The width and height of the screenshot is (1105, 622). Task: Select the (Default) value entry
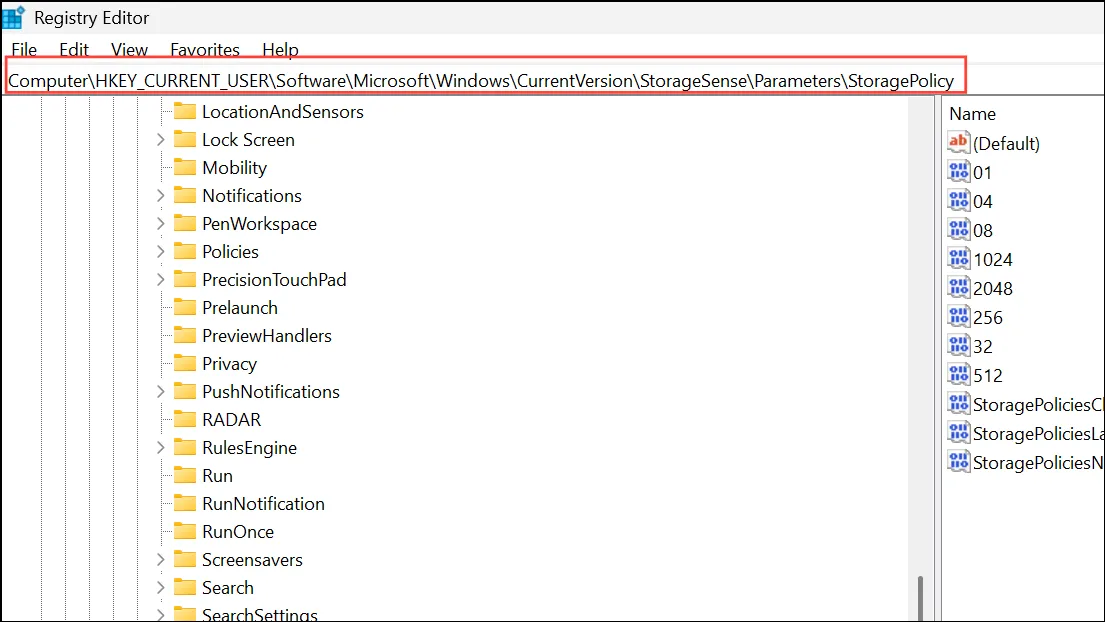pos(1006,144)
